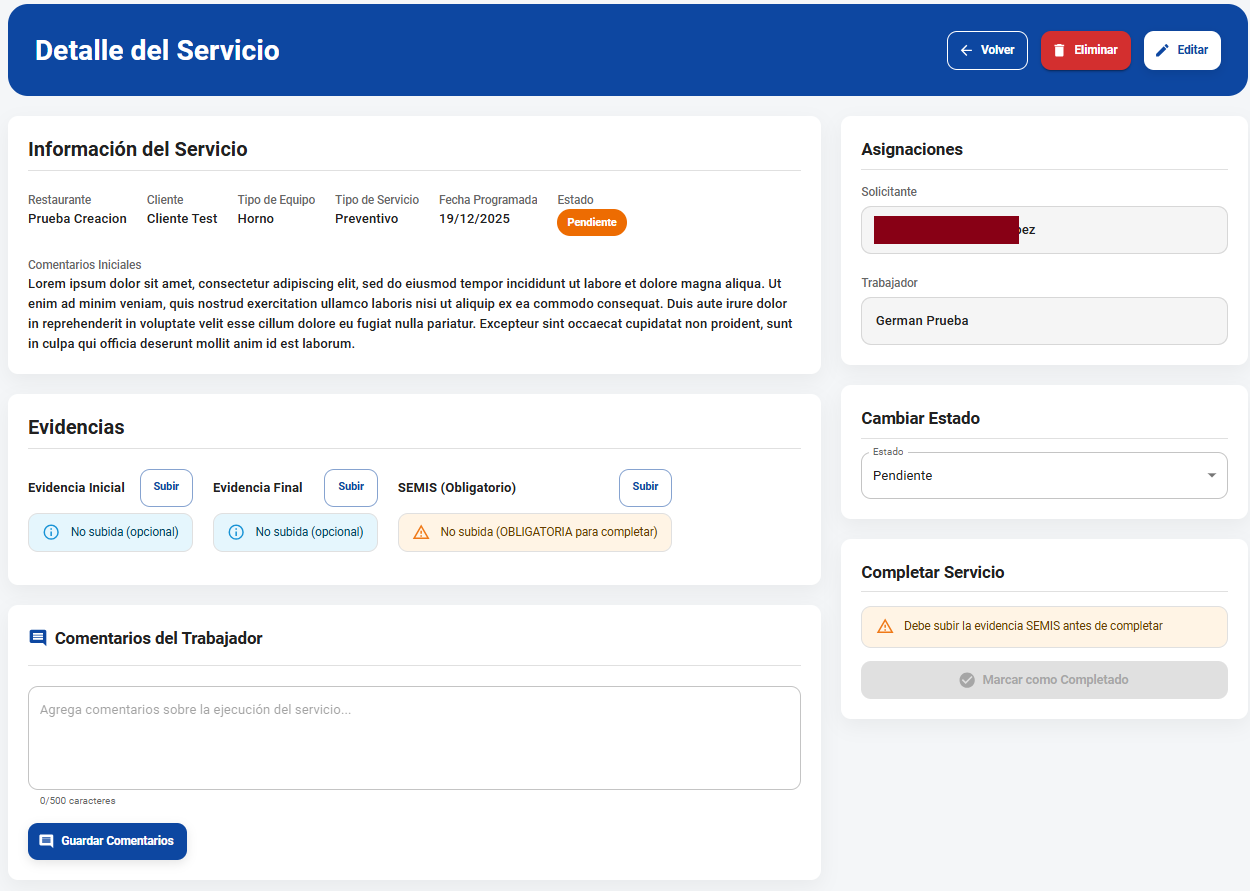
Task: Click the comment icon beside Comentarios del Trabajador
Action: [38, 638]
